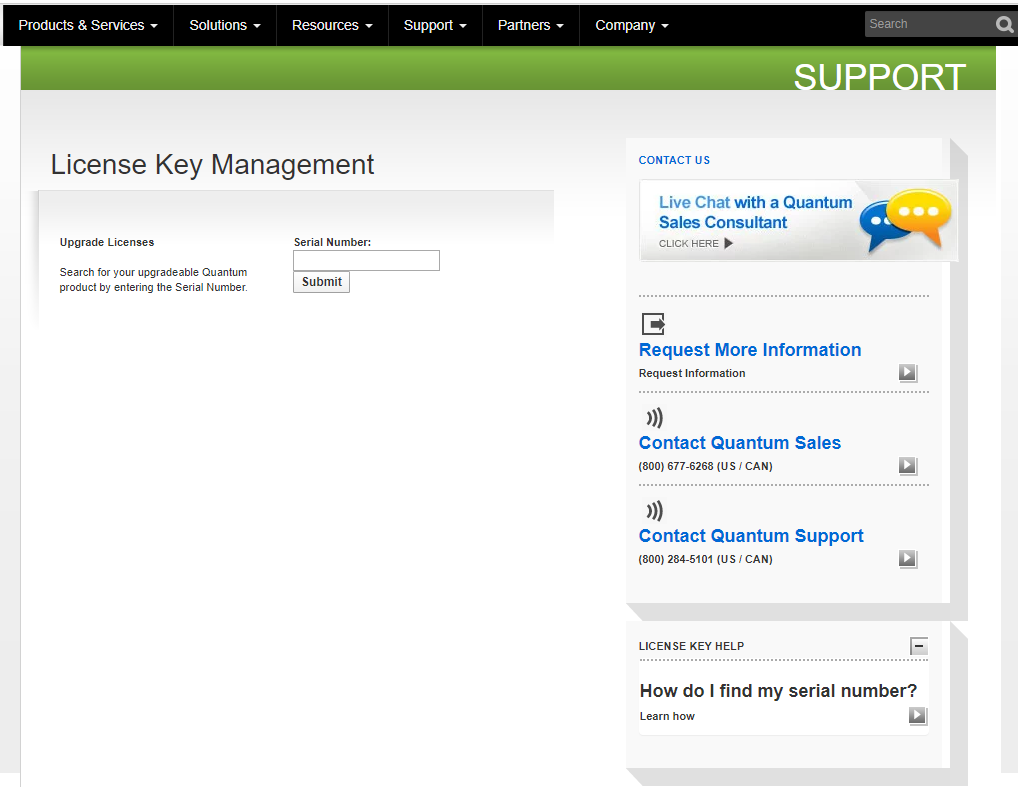
Task: Click the Live Chat banner
Action: 798,221
